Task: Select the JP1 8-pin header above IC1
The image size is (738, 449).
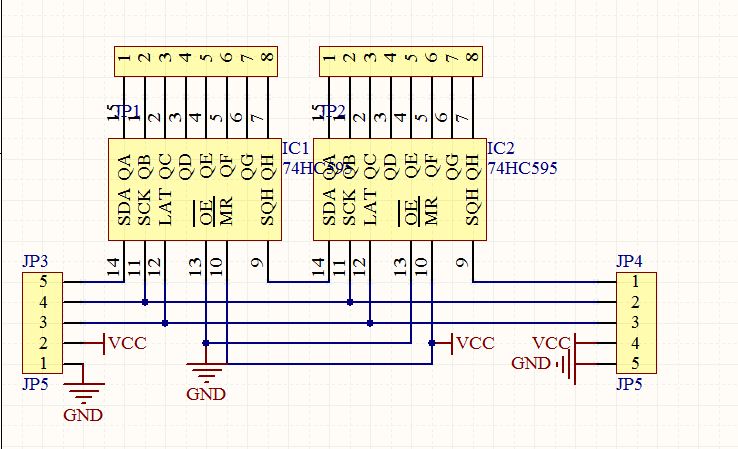Action: pyautogui.click(x=196, y=61)
